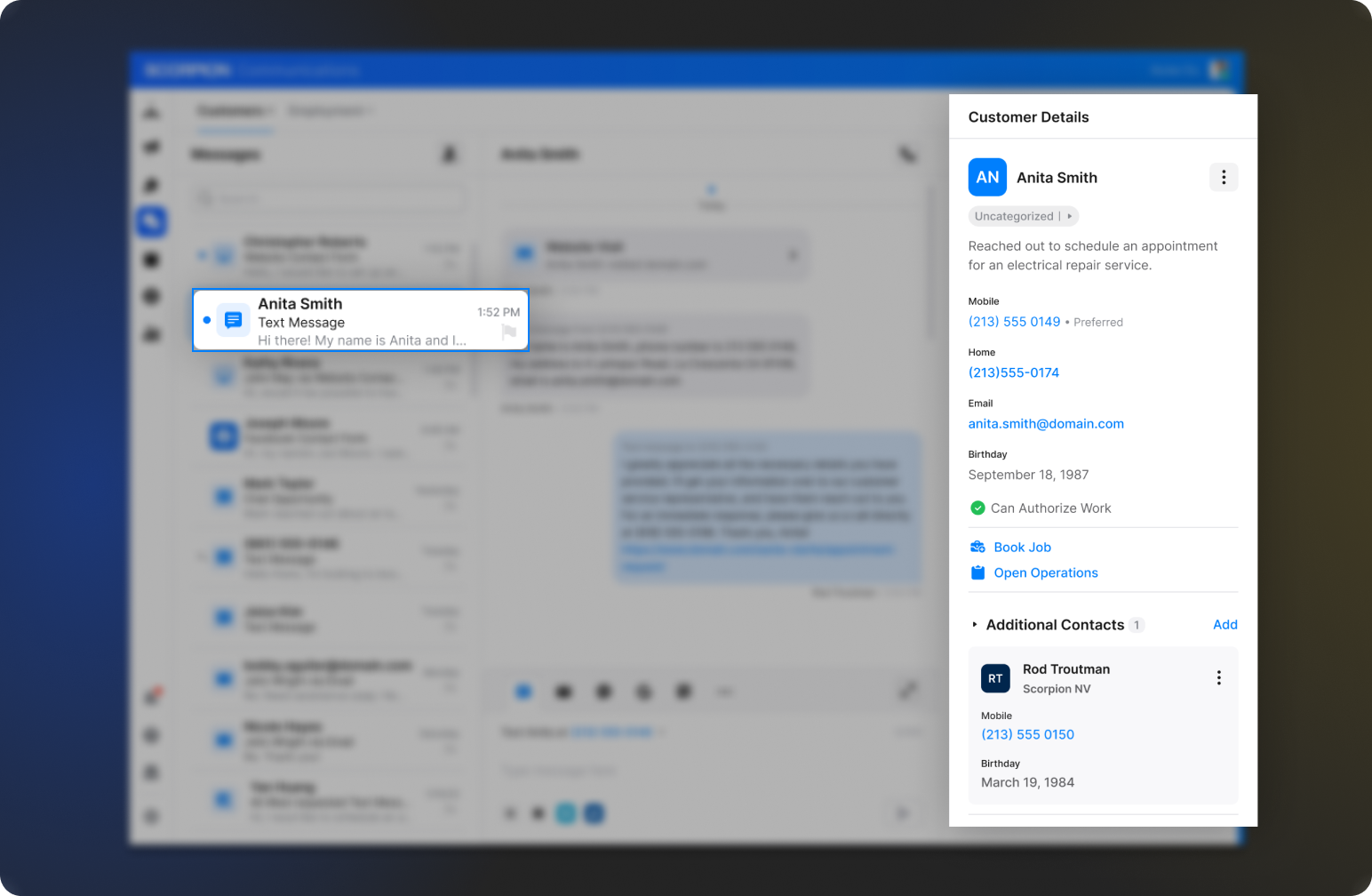Open the Uncategorized category dropdown

(x=1023, y=216)
